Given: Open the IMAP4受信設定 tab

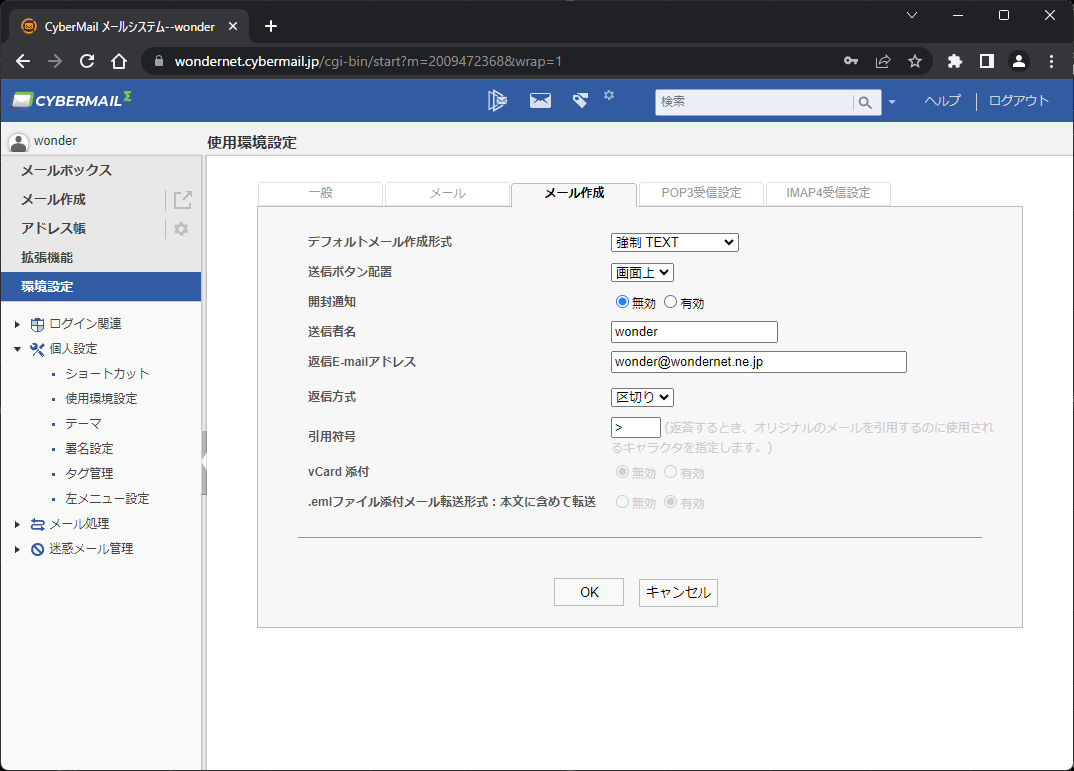Looking at the screenshot, I should [828, 194].
